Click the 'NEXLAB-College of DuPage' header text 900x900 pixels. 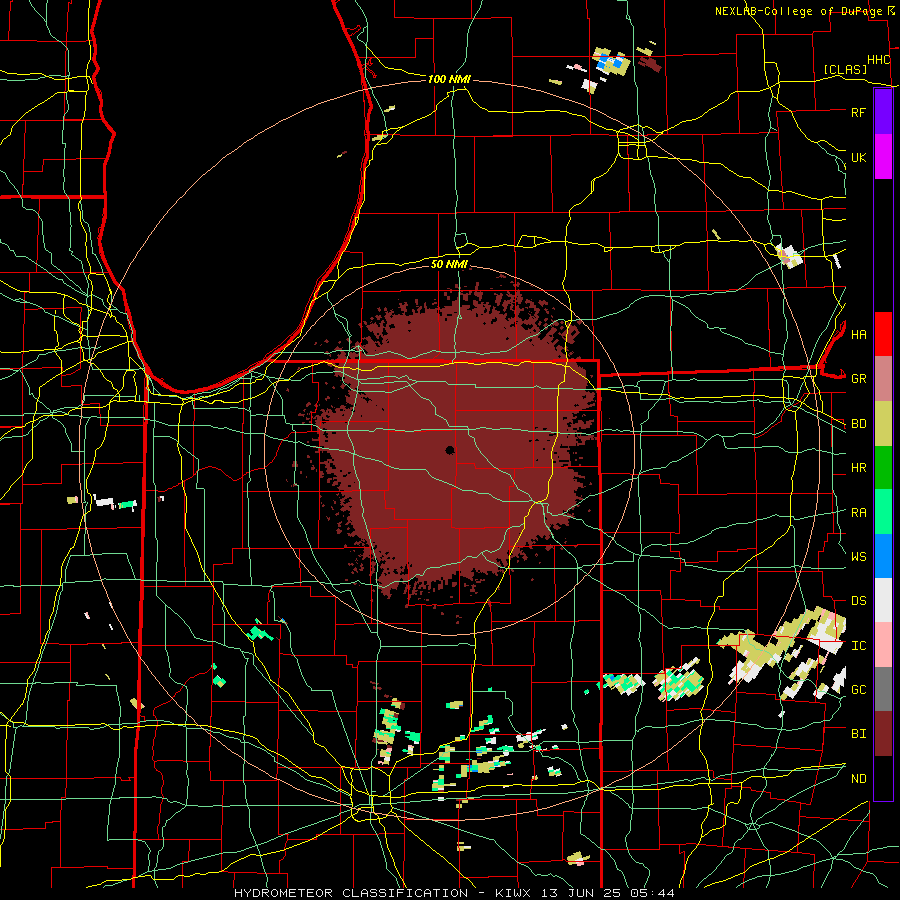(798, 11)
